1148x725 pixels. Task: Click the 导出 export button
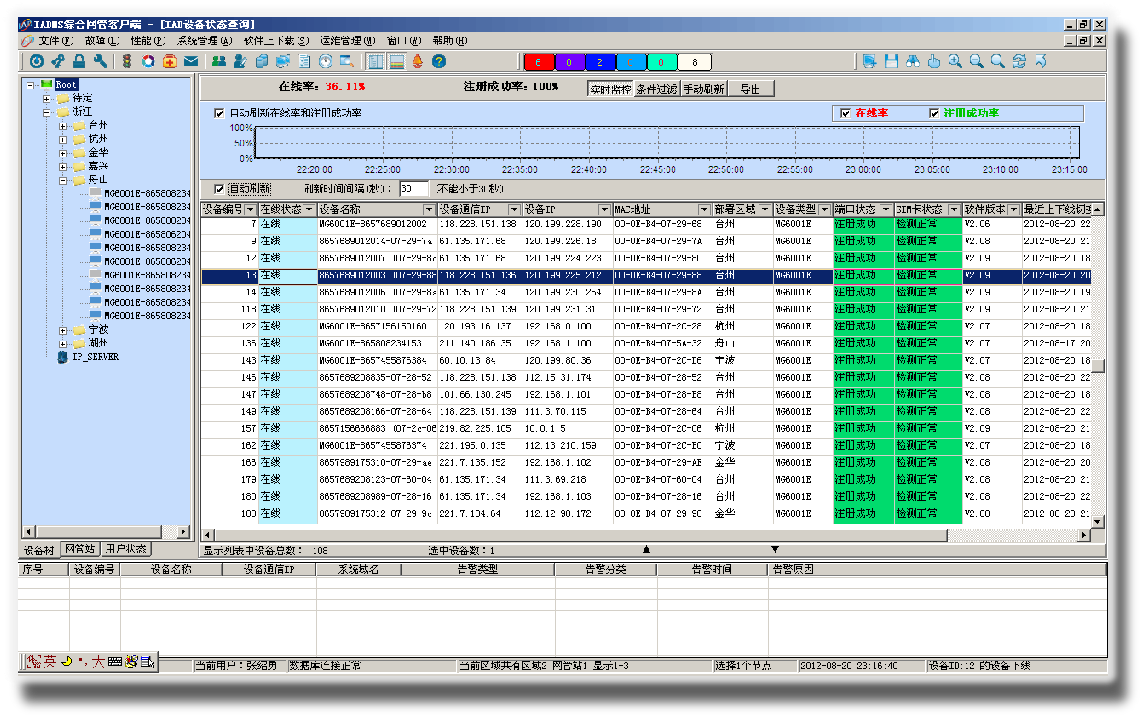click(750, 89)
